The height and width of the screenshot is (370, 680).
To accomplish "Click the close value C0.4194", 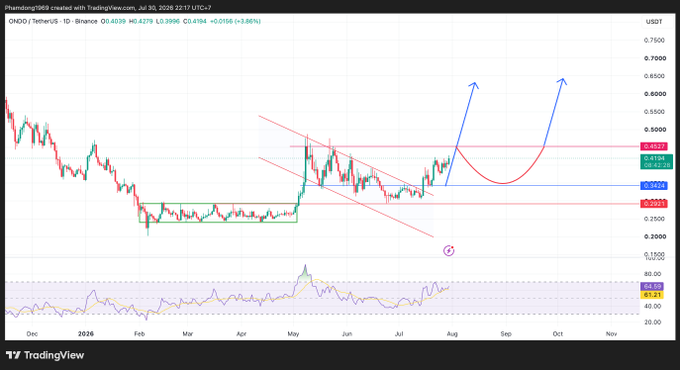I will point(195,21).
